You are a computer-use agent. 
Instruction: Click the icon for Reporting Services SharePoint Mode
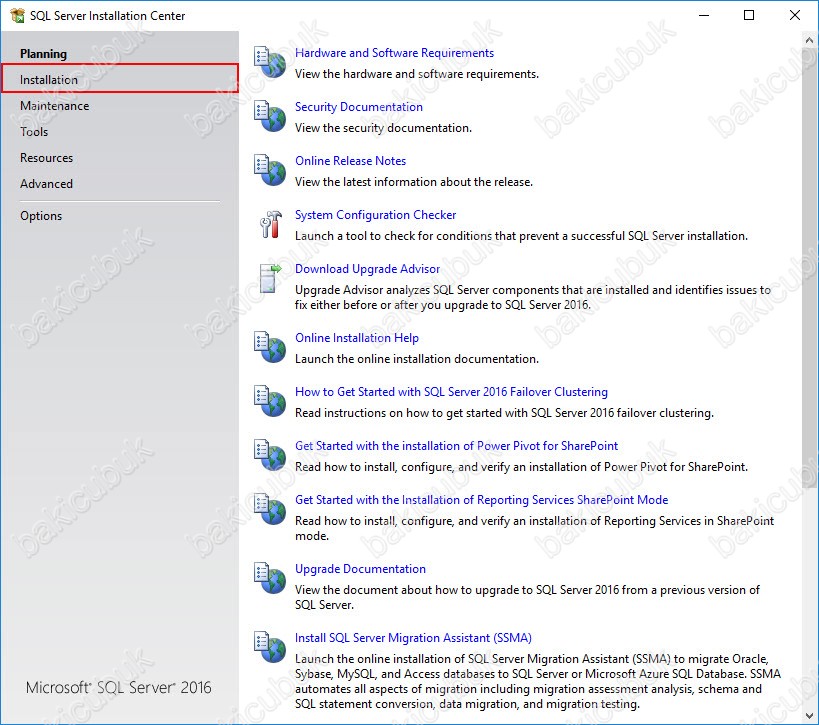tap(270, 508)
